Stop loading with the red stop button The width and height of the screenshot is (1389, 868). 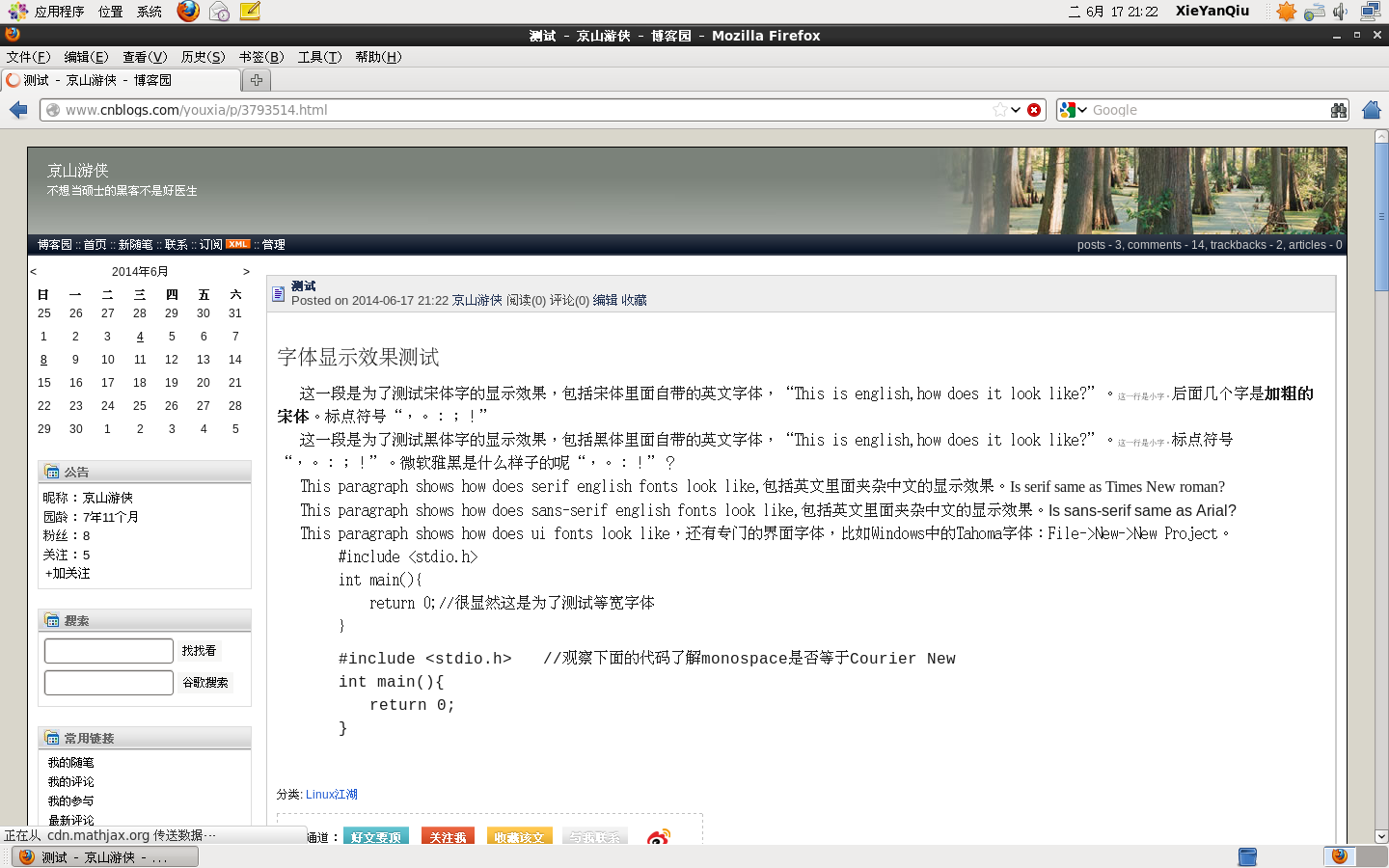pos(1034,110)
